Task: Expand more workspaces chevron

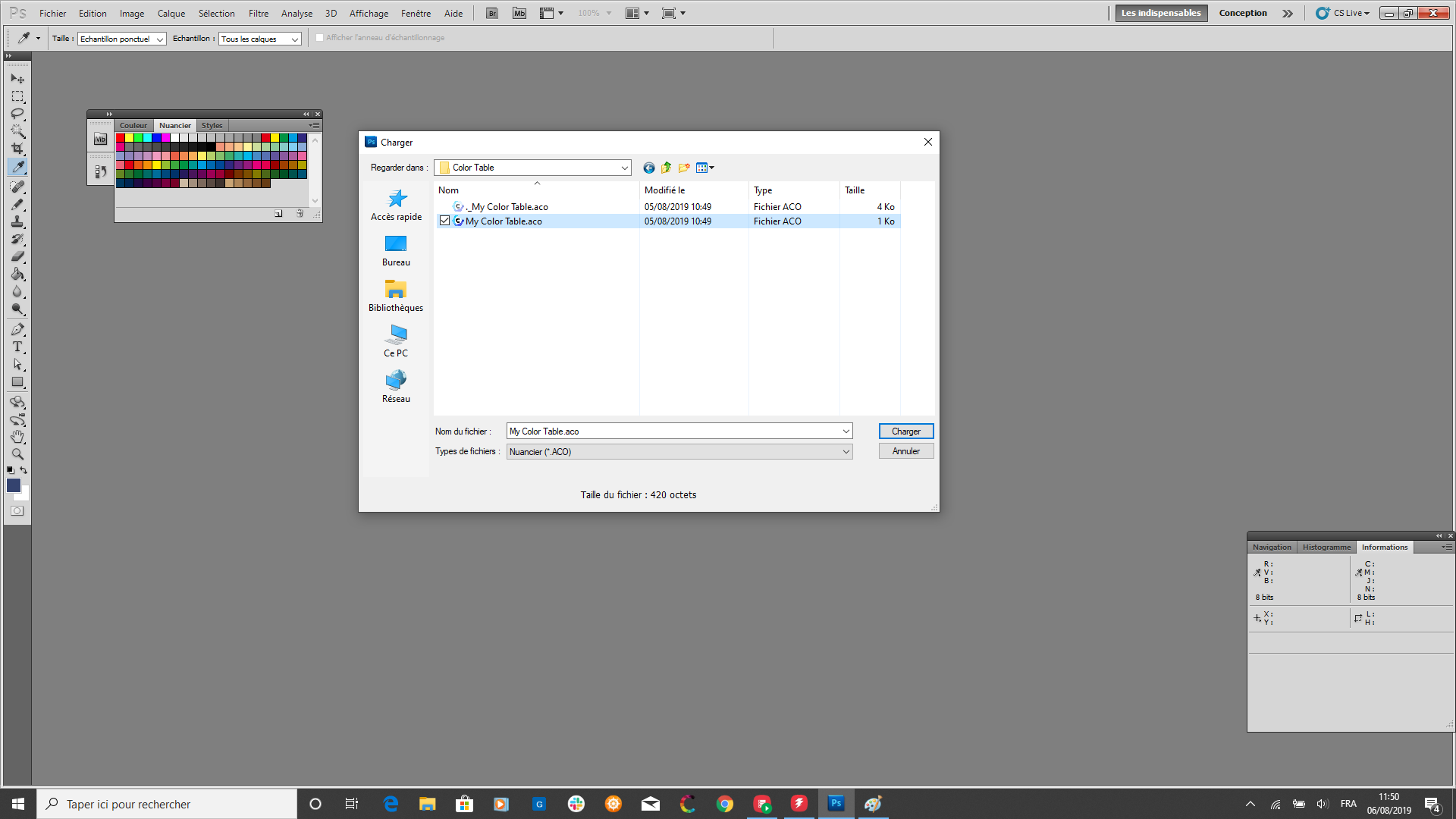Action: [x=1288, y=13]
